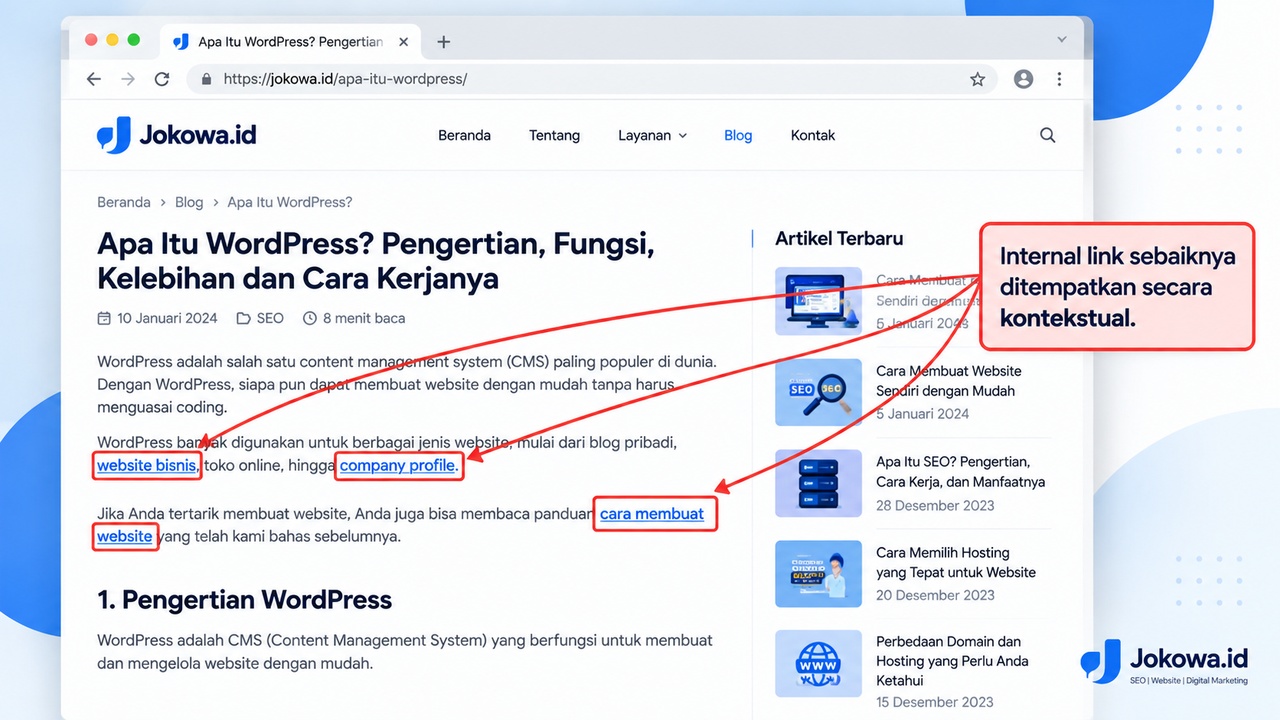Click the clock icon beside 8 menit baca

309,318
